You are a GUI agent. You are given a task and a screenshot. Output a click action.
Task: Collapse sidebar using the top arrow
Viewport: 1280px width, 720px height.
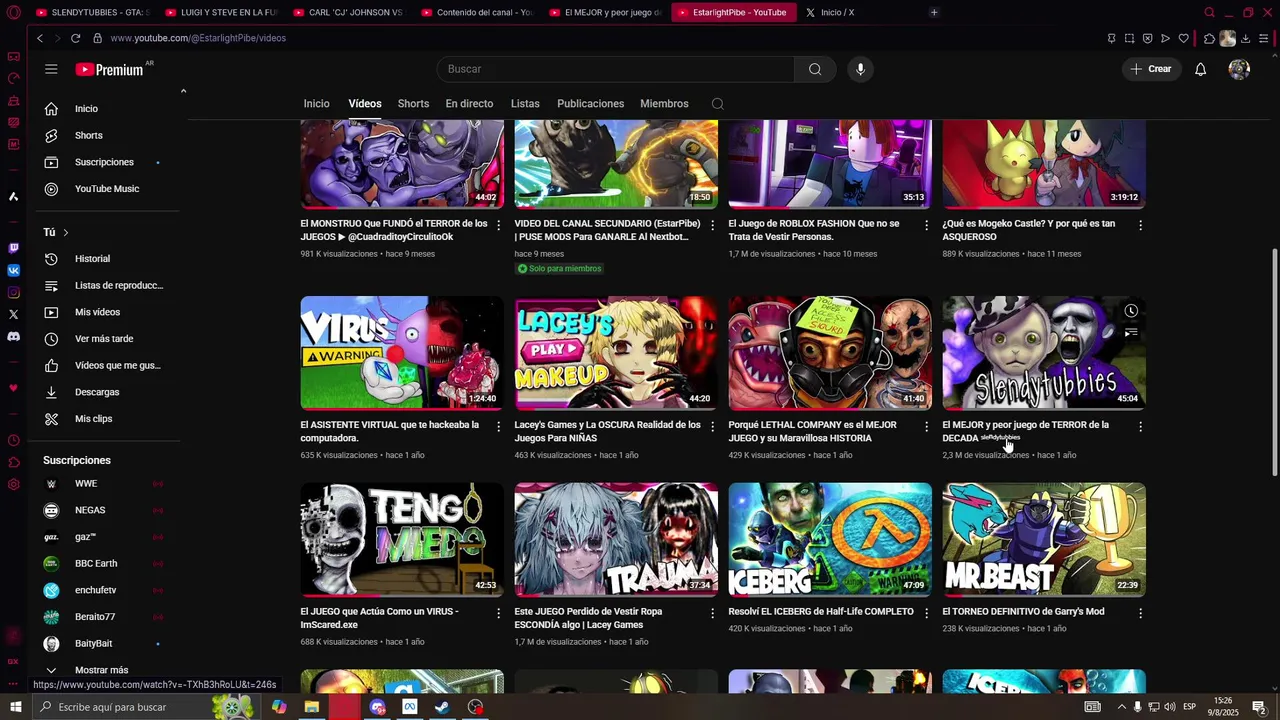[183, 92]
